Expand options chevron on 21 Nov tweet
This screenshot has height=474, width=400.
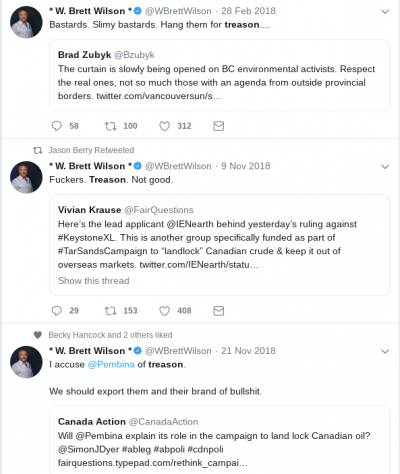coord(385,351)
